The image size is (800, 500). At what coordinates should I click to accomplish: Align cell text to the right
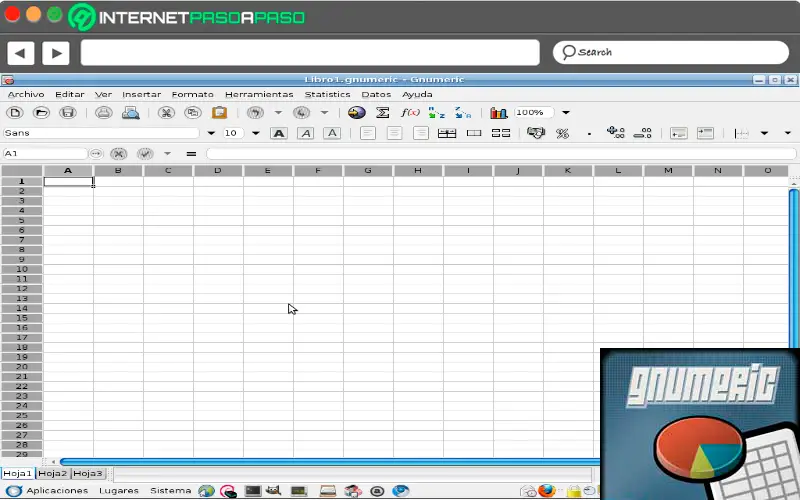tap(420, 133)
